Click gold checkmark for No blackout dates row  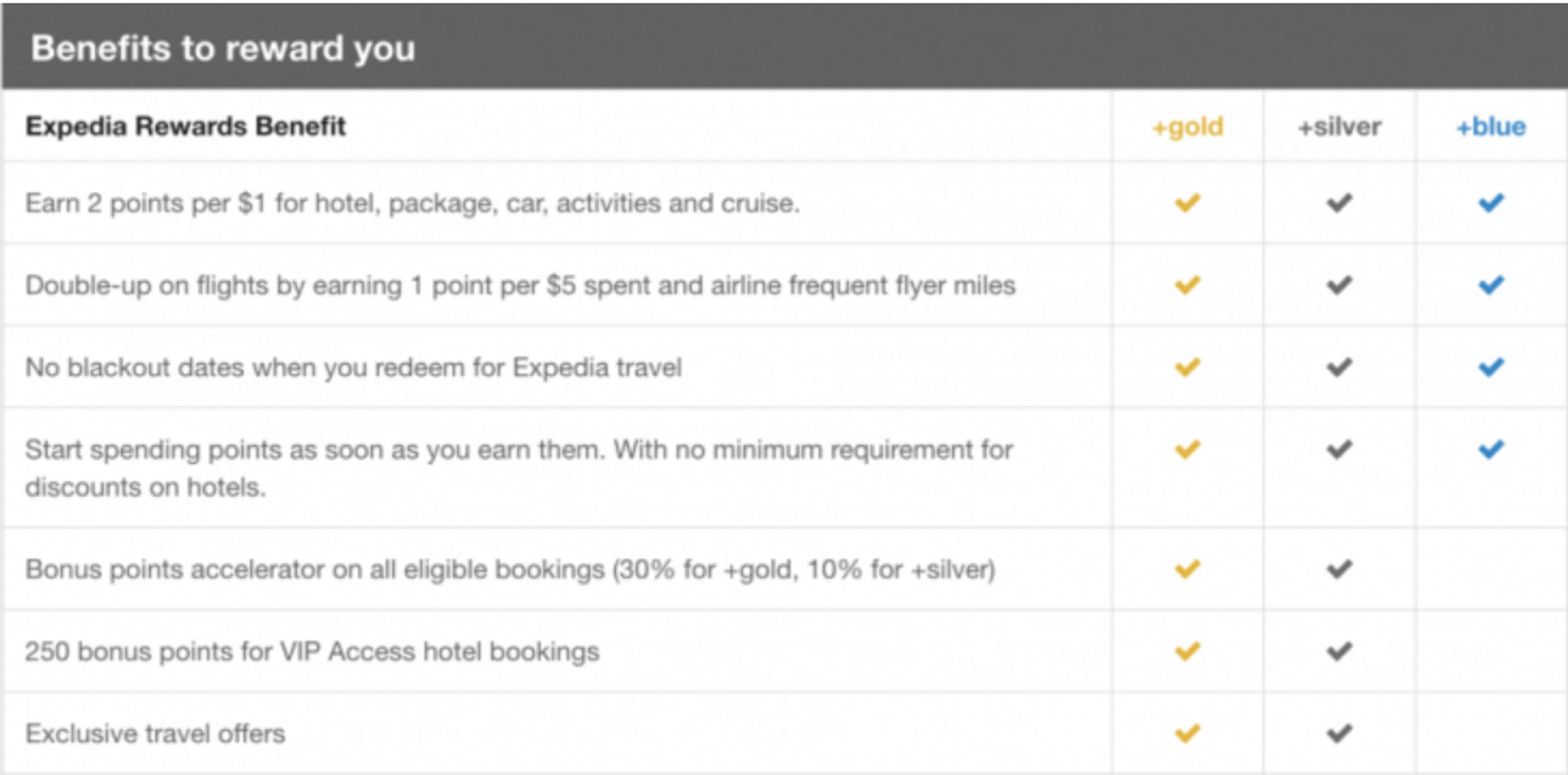click(x=1187, y=367)
